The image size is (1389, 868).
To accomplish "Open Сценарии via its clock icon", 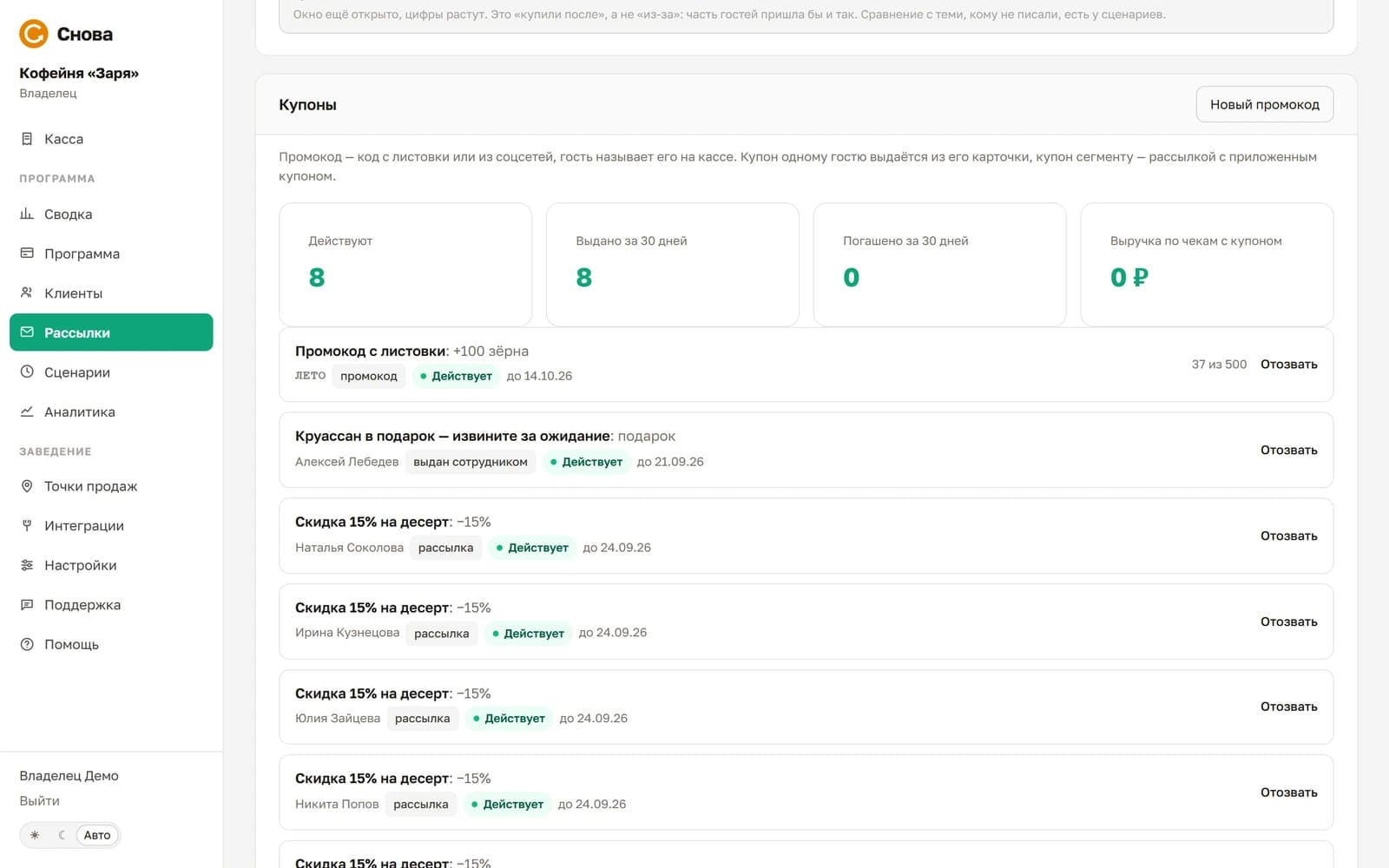I will tap(27, 372).
